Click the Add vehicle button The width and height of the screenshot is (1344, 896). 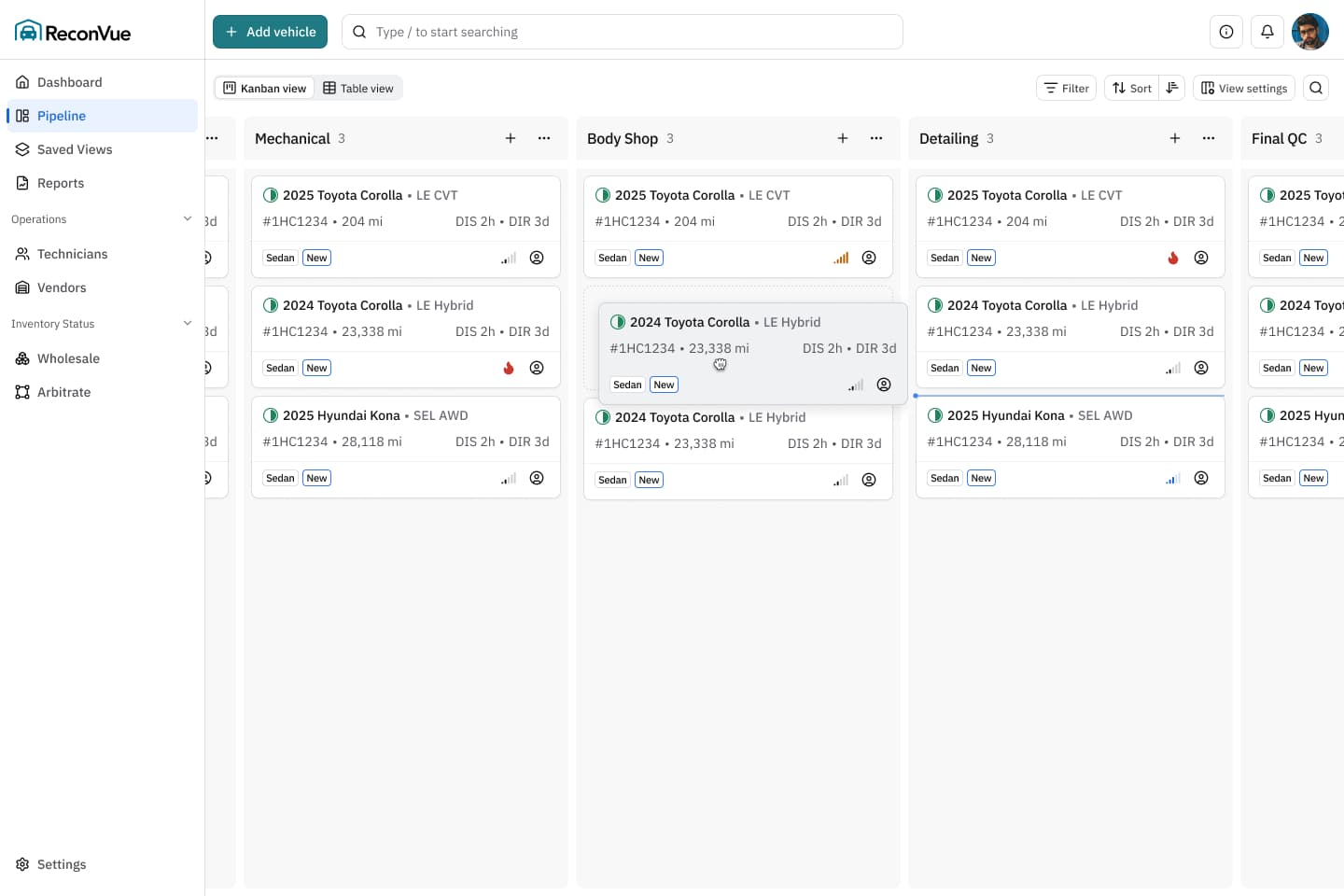click(x=270, y=31)
